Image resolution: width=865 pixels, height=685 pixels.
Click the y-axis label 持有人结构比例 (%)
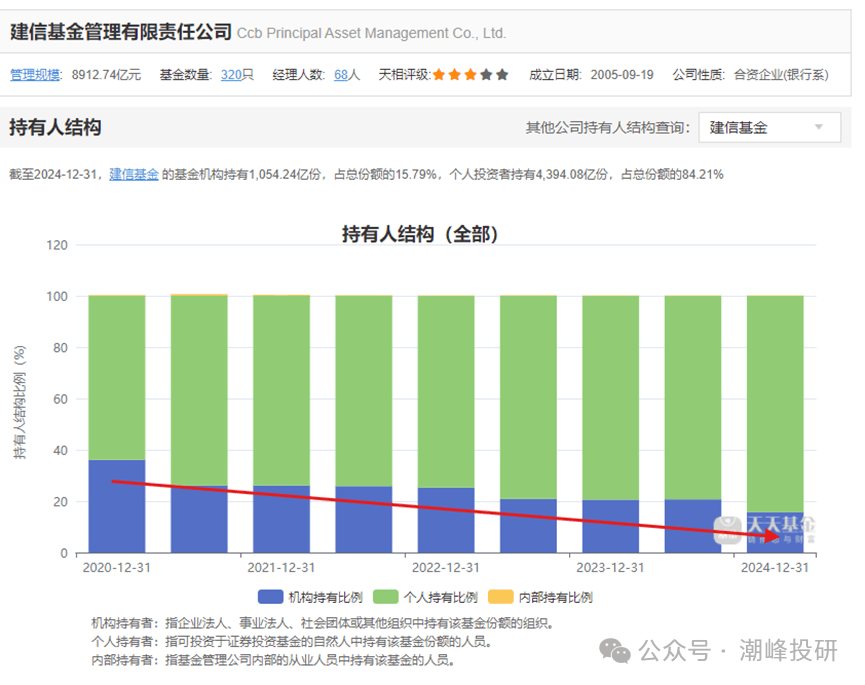point(19,402)
